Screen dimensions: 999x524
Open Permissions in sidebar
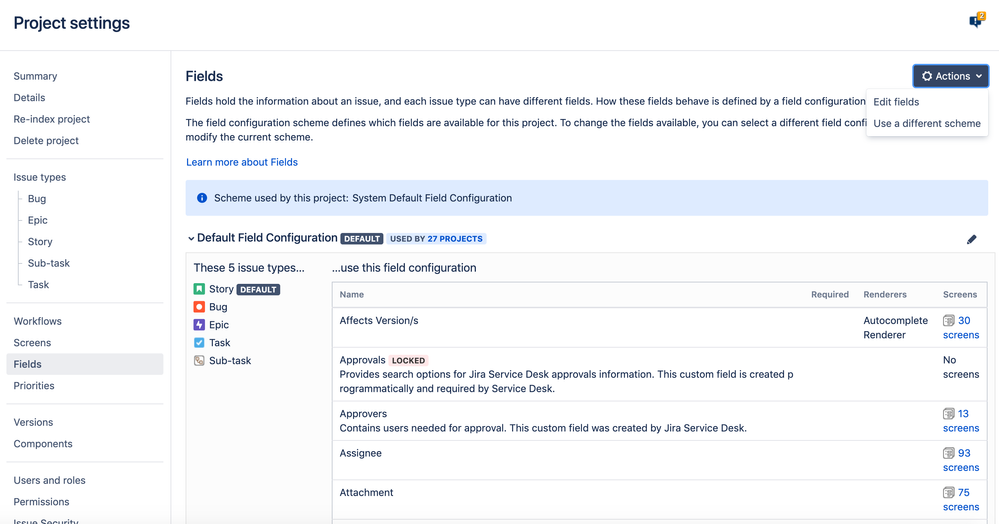(41, 502)
